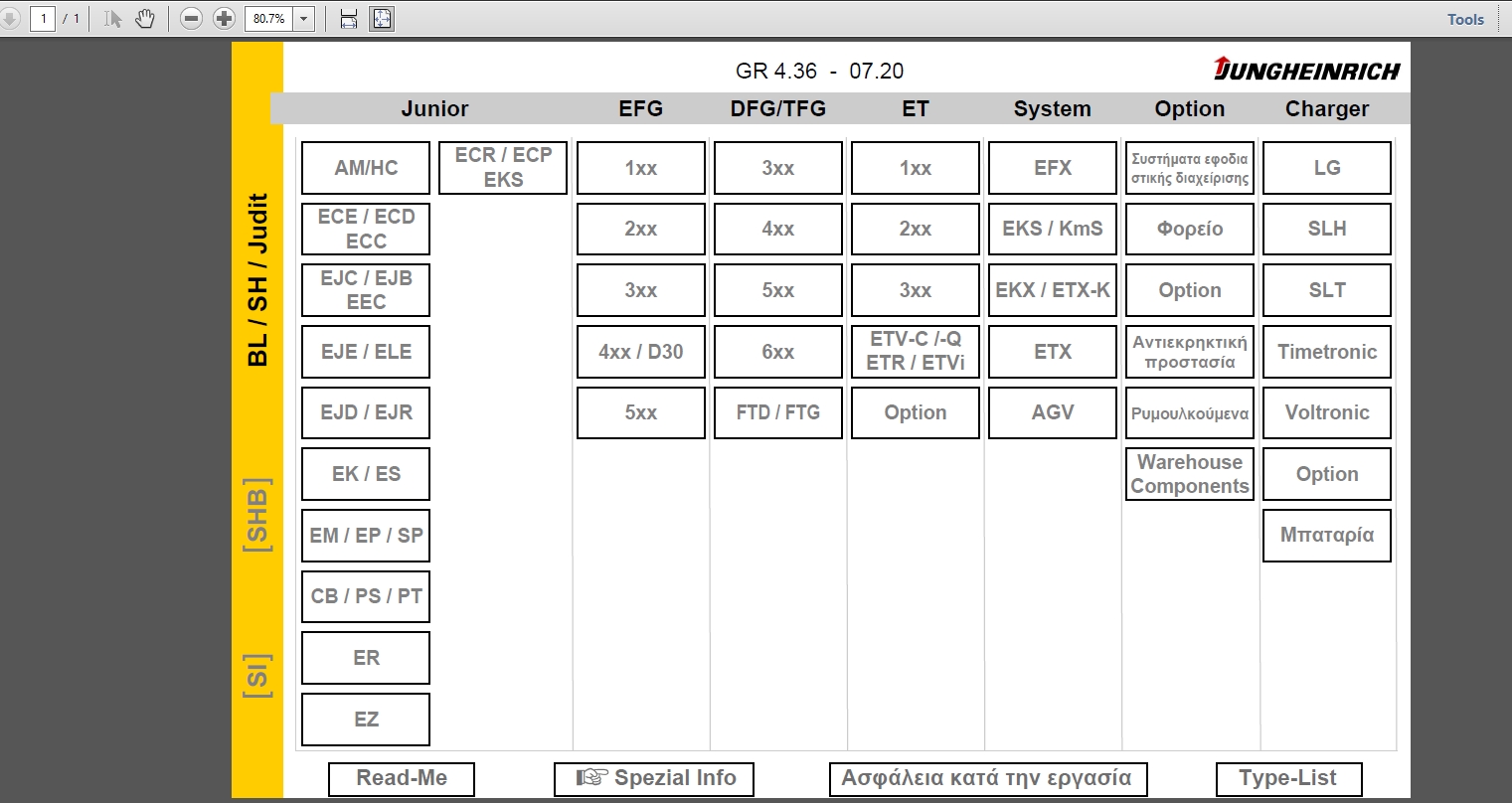Open the zoom percentage dropdown arrow
This screenshot has height=803, width=1512.
click(x=303, y=18)
